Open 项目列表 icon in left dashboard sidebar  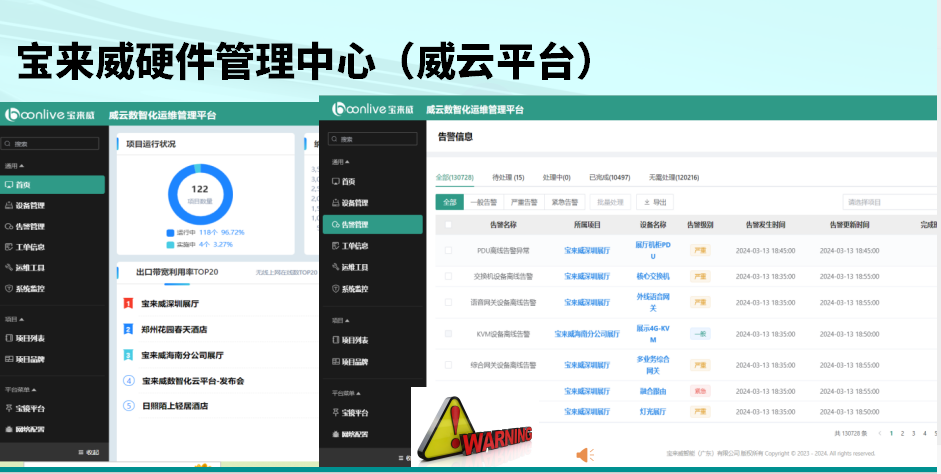pyautogui.click(x=10, y=338)
